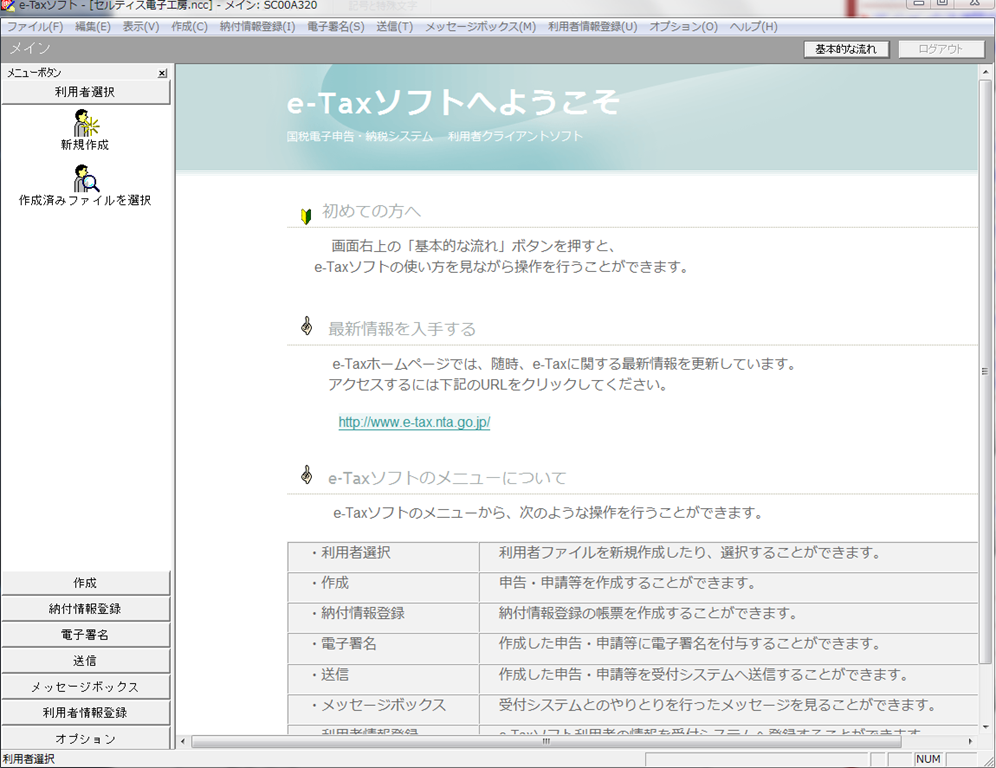Open the 表示(V) menu
Image resolution: width=996 pixels, height=768 pixels.
pyautogui.click(x=141, y=27)
